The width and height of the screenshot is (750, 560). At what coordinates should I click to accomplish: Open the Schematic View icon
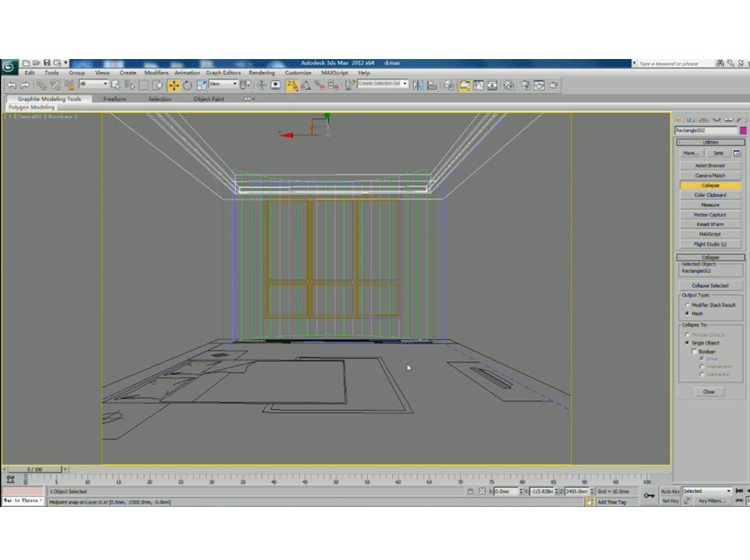pos(492,85)
